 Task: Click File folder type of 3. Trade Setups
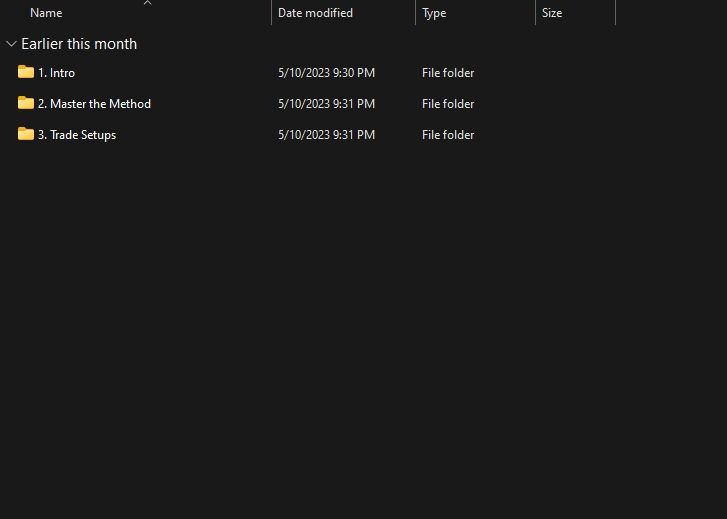448,135
